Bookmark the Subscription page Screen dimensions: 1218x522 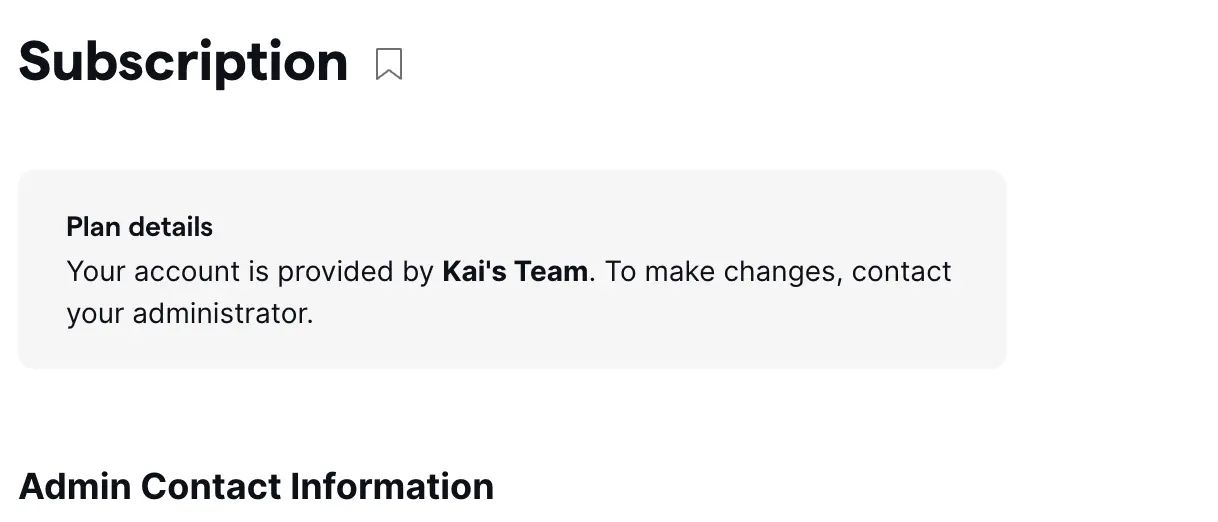click(x=389, y=64)
